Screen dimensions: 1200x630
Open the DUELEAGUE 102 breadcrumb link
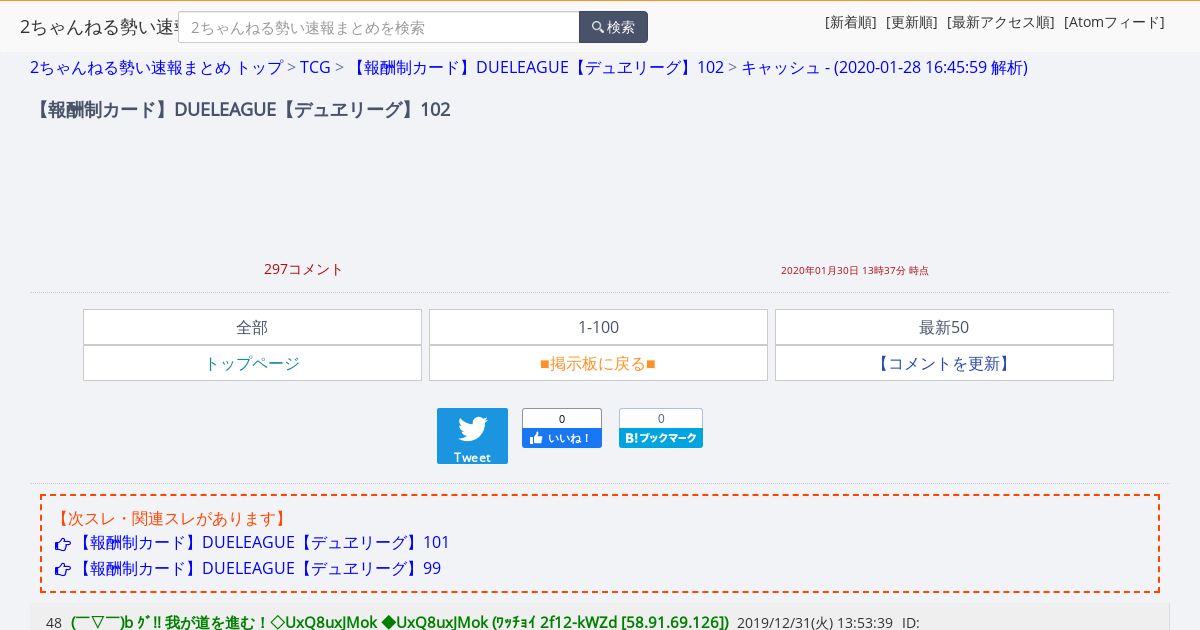pos(536,67)
